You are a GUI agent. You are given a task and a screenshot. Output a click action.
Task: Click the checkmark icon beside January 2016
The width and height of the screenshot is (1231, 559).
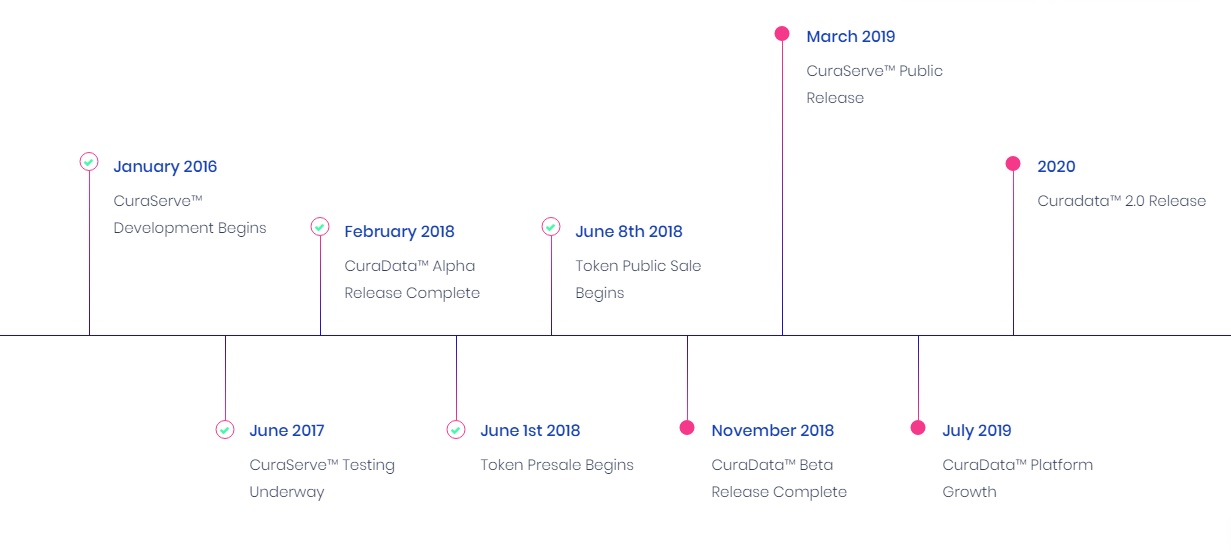89,162
